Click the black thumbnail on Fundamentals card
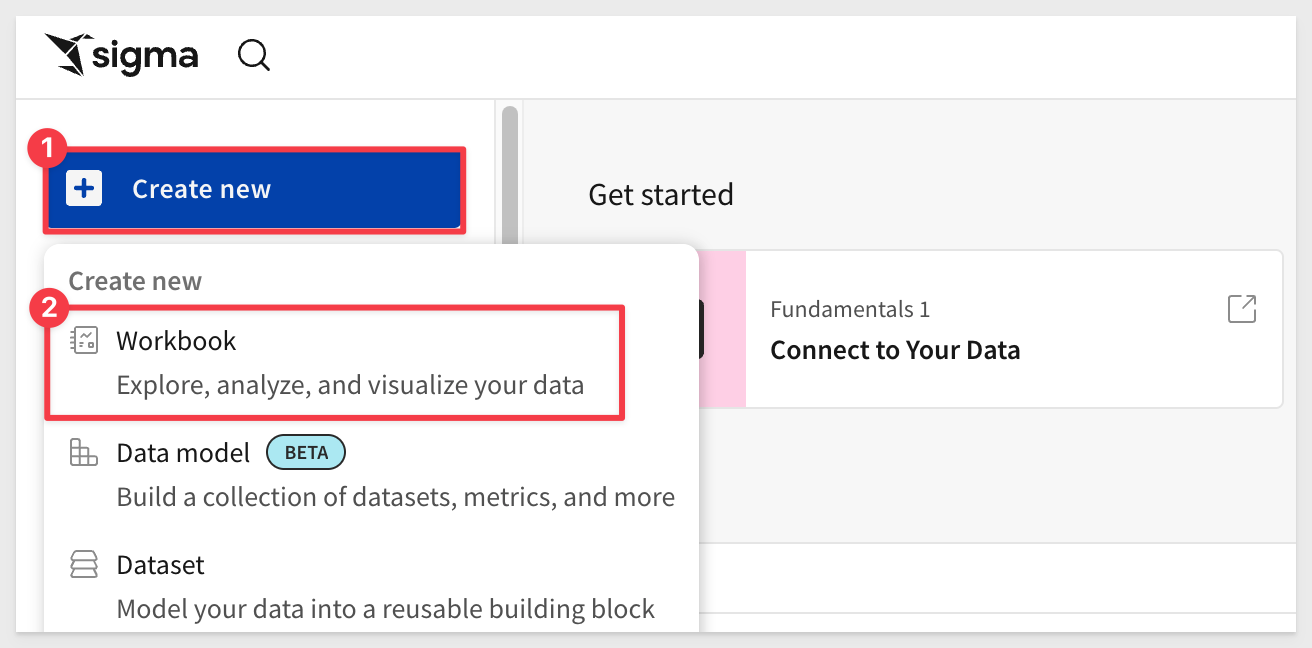The image size is (1312, 648). point(701,329)
